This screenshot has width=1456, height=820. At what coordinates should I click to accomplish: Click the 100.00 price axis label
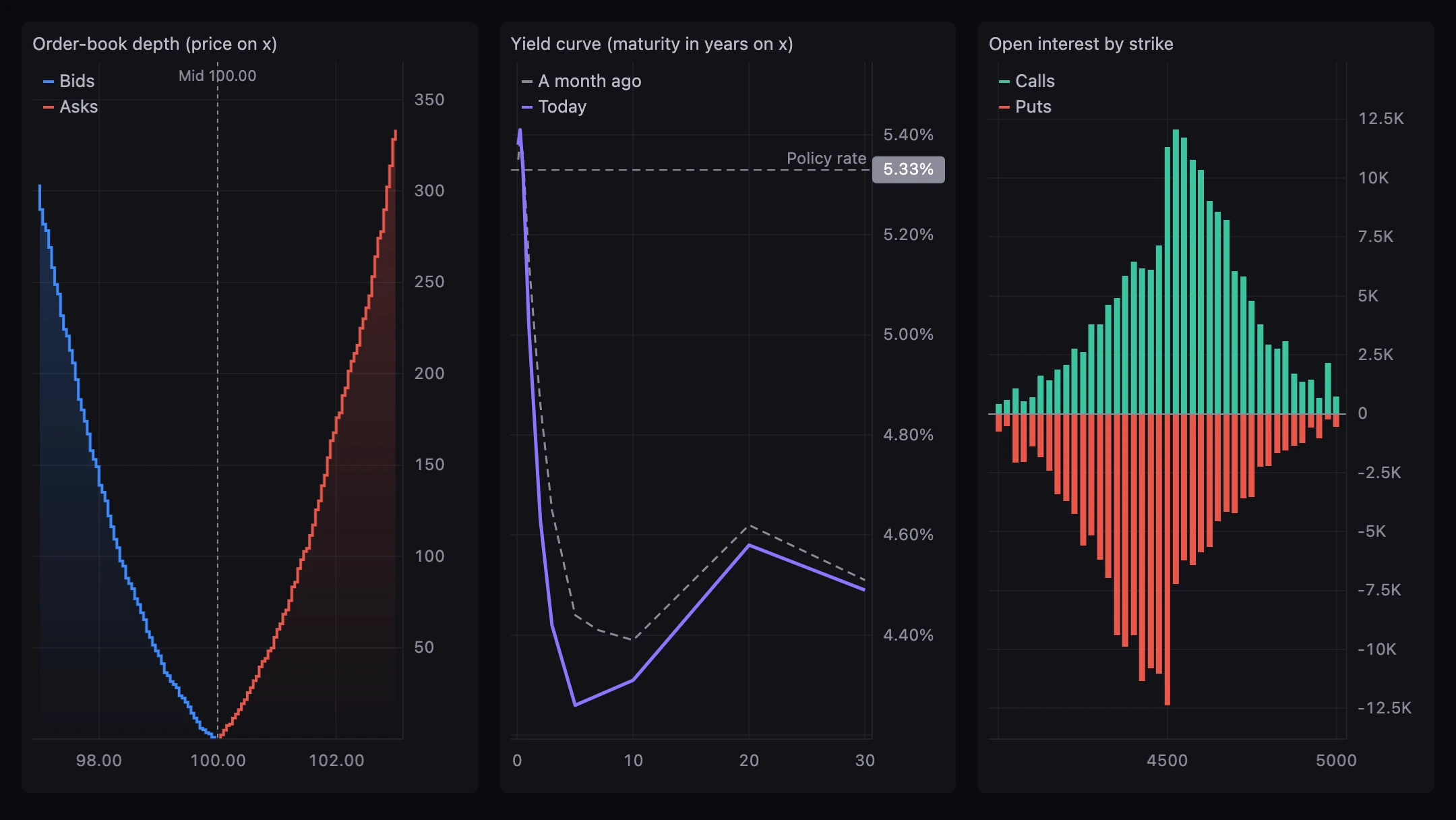point(218,761)
